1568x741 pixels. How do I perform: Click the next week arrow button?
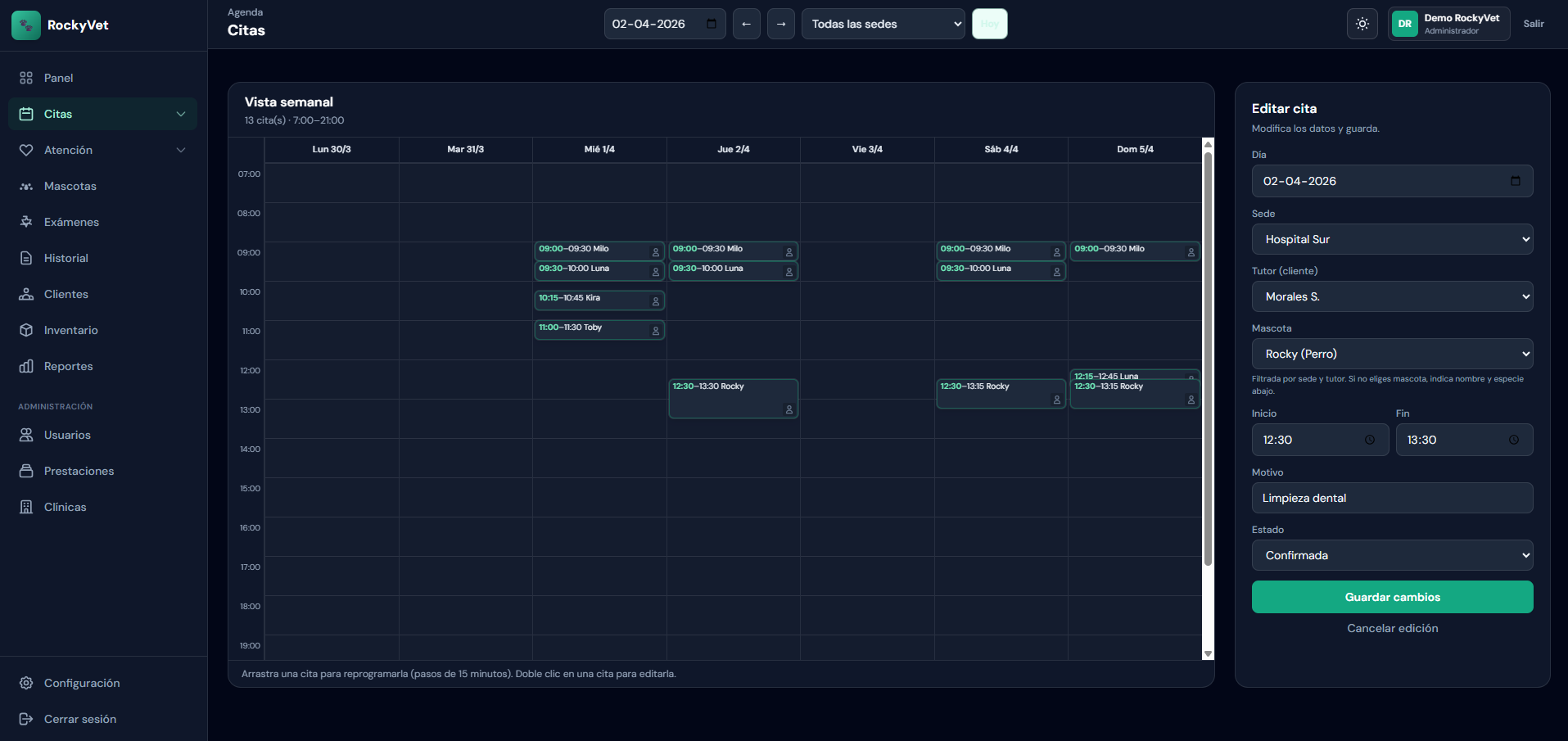(x=780, y=24)
